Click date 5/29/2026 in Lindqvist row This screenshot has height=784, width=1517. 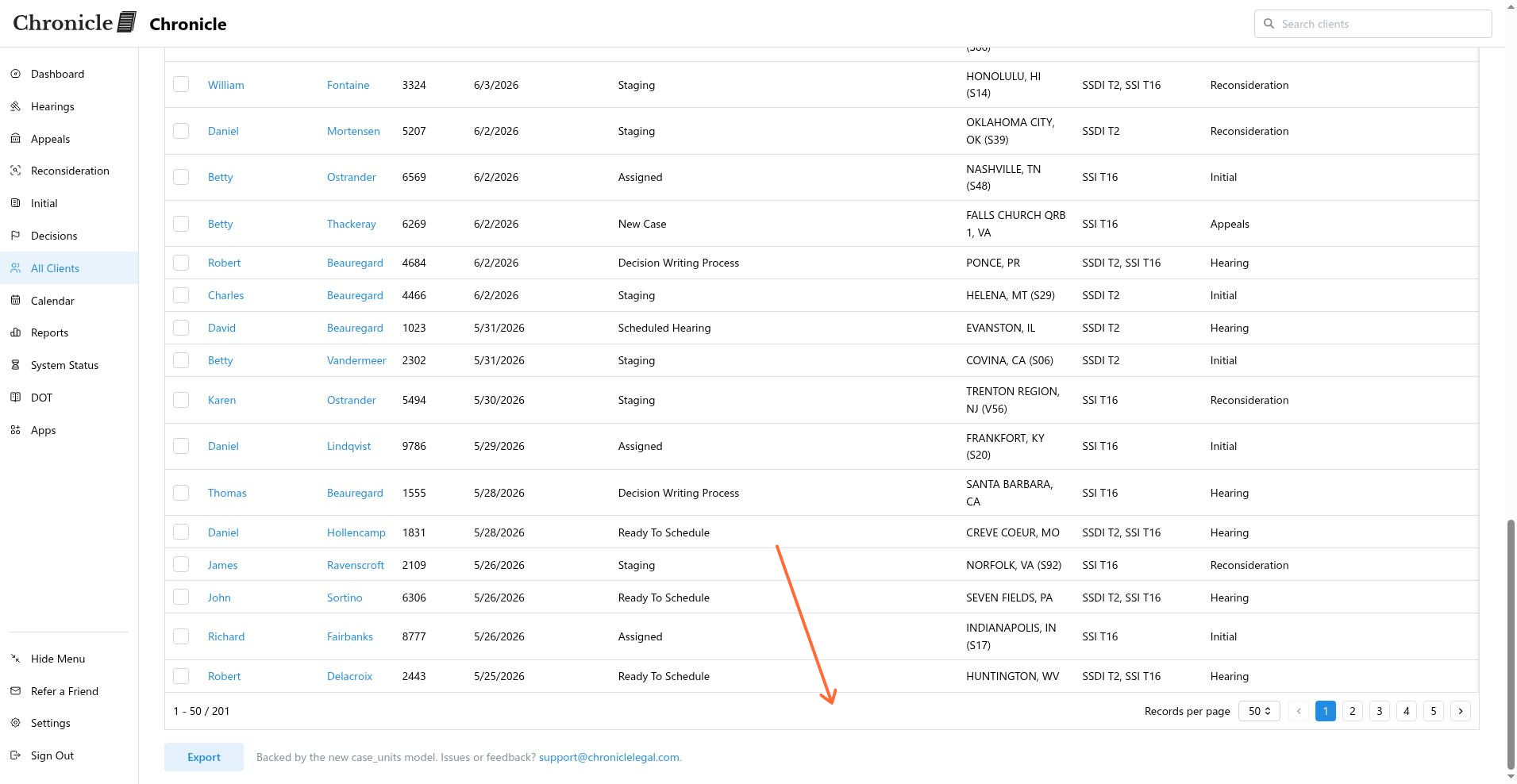click(x=499, y=446)
